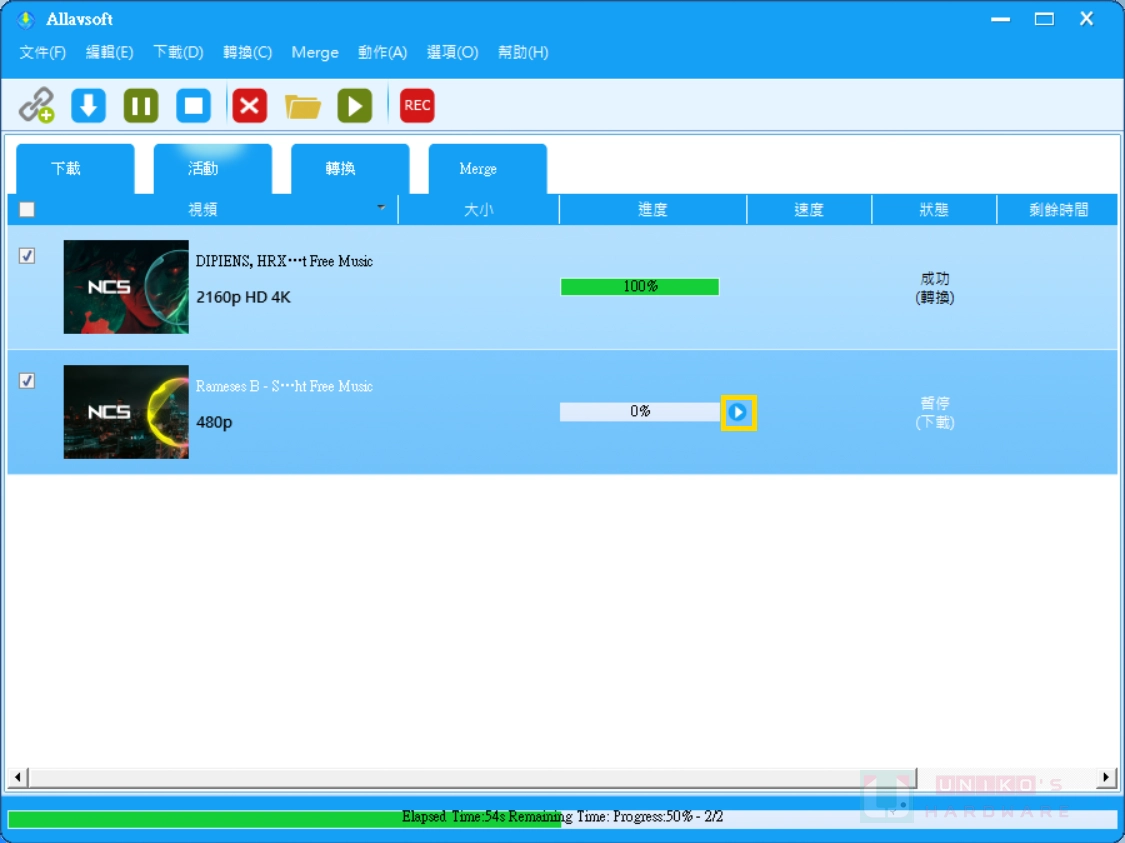The width and height of the screenshot is (1125, 843).
Task: Open the destination folder icon
Action: coord(302,106)
